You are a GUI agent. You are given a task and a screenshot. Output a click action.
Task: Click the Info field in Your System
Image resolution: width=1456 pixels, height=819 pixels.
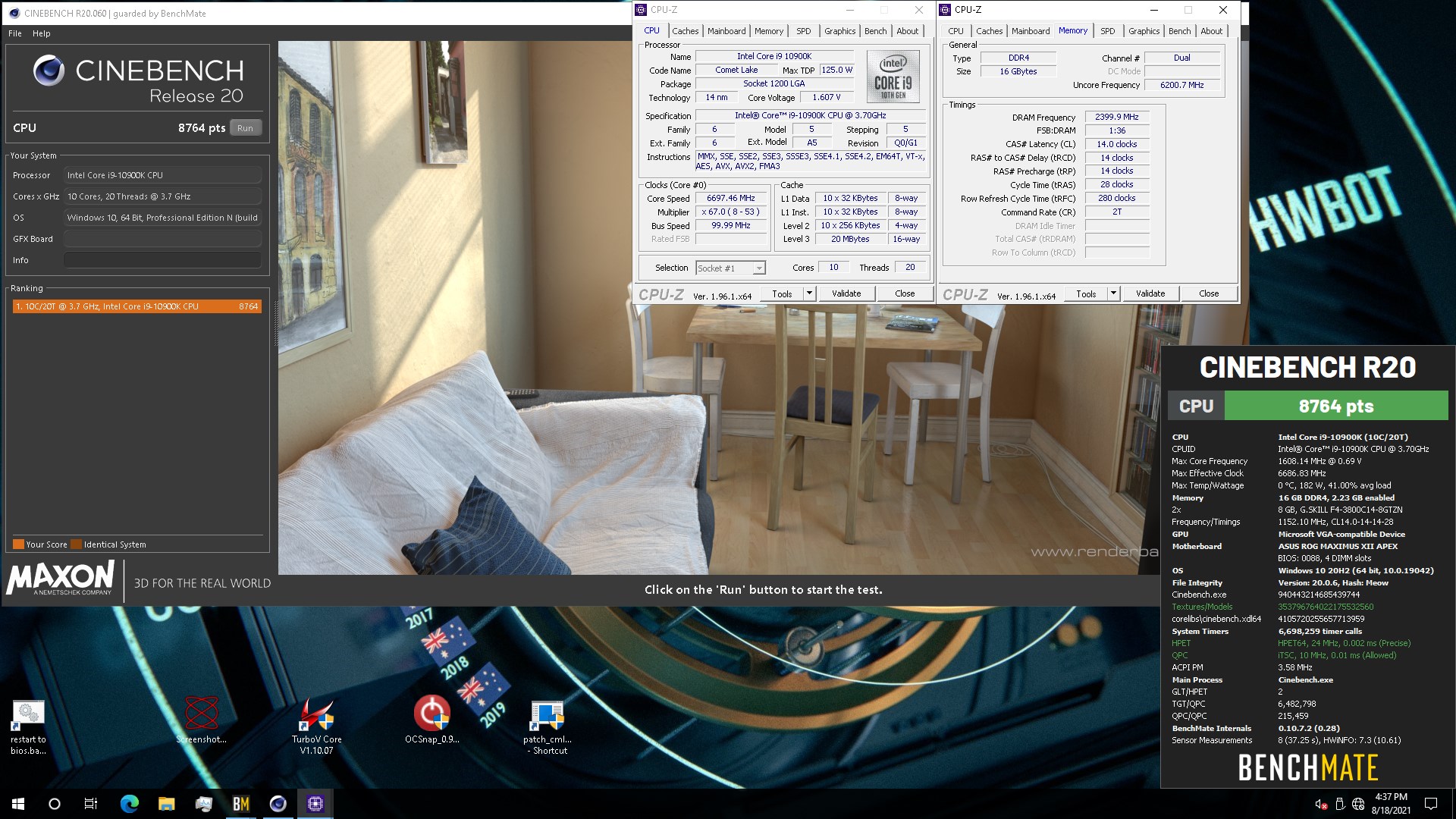pos(163,260)
